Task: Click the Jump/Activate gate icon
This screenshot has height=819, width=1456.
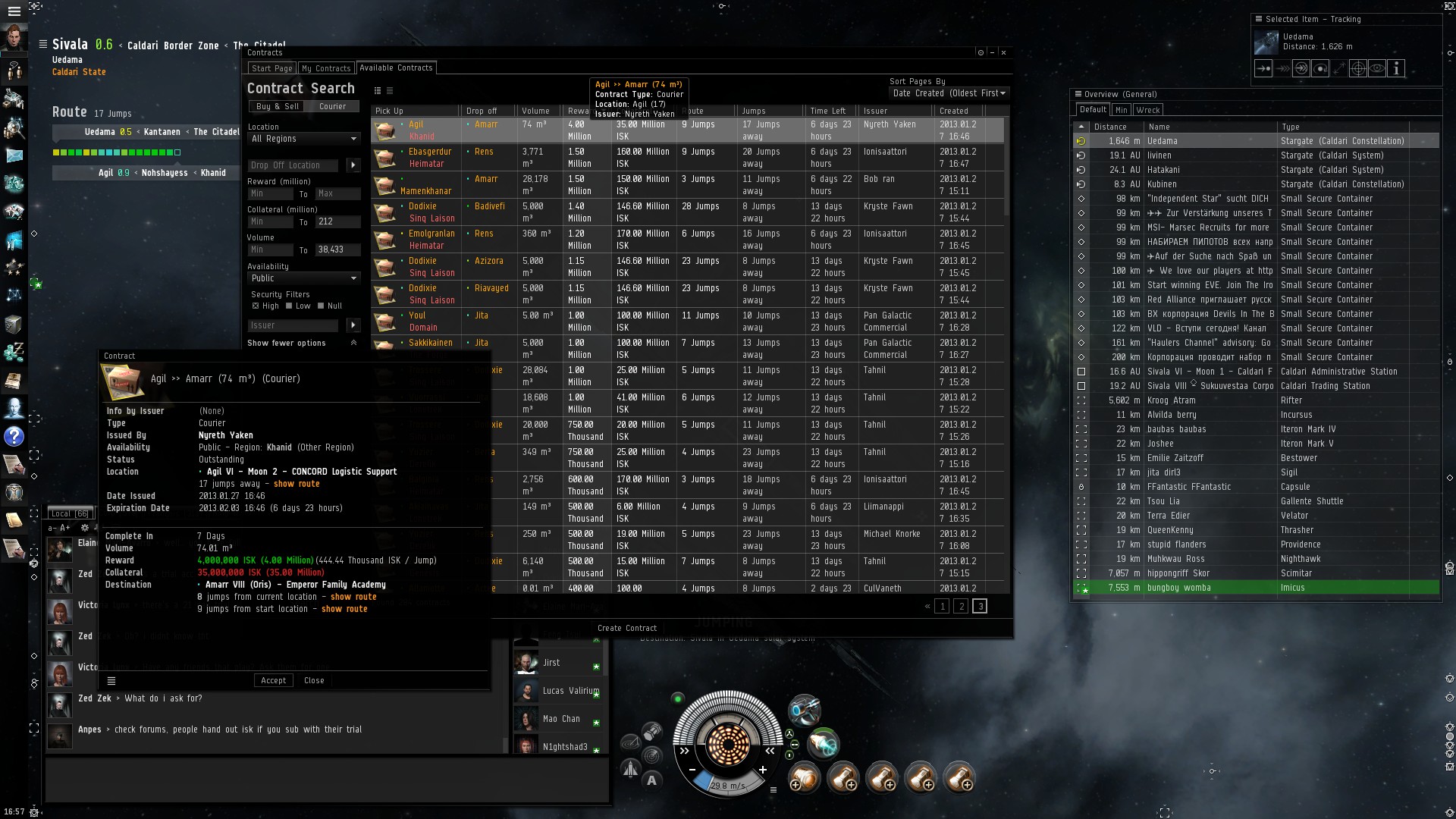Action: click(x=1301, y=68)
